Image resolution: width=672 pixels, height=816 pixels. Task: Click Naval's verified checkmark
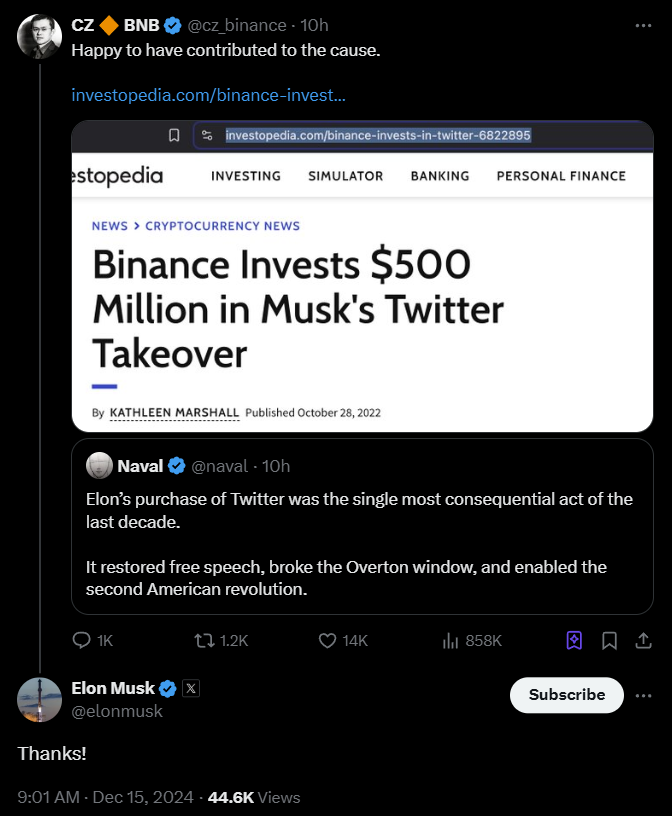point(176,465)
